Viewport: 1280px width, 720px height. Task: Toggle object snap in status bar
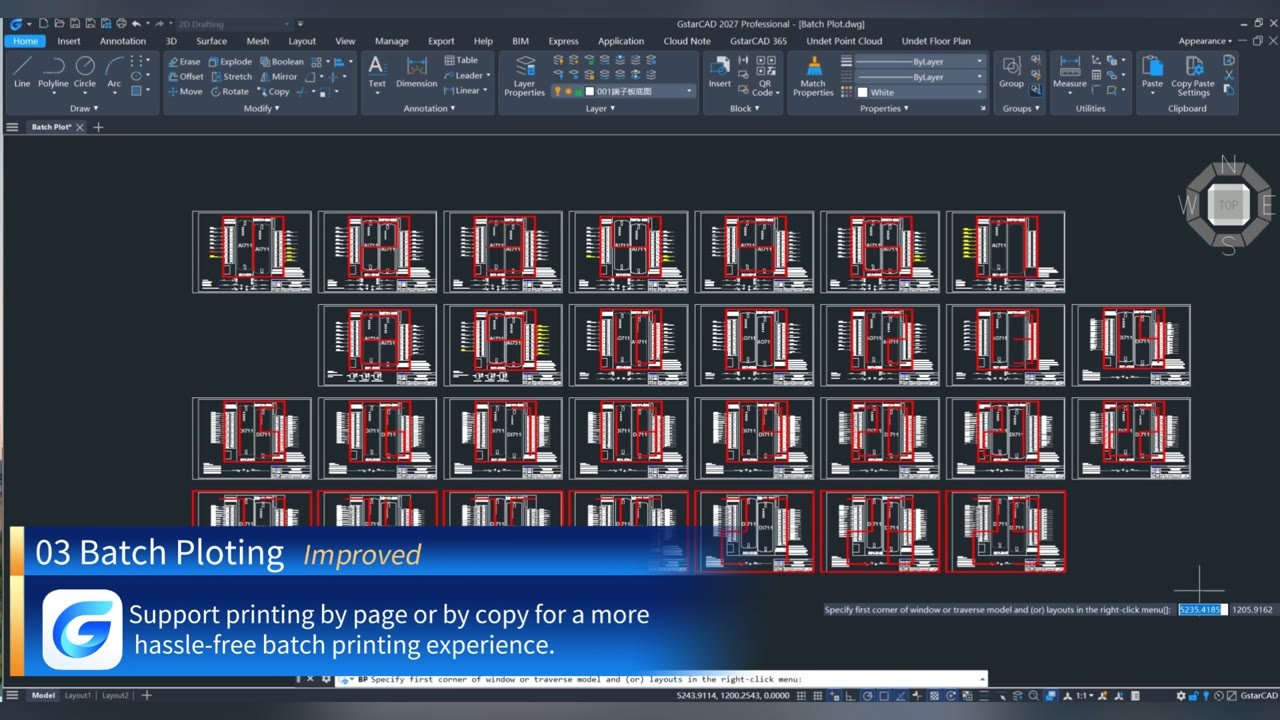coord(884,695)
